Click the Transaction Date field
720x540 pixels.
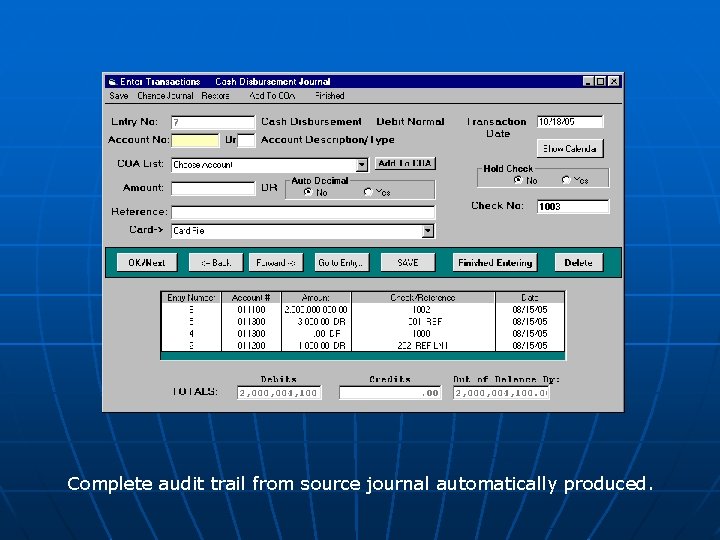click(570, 122)
